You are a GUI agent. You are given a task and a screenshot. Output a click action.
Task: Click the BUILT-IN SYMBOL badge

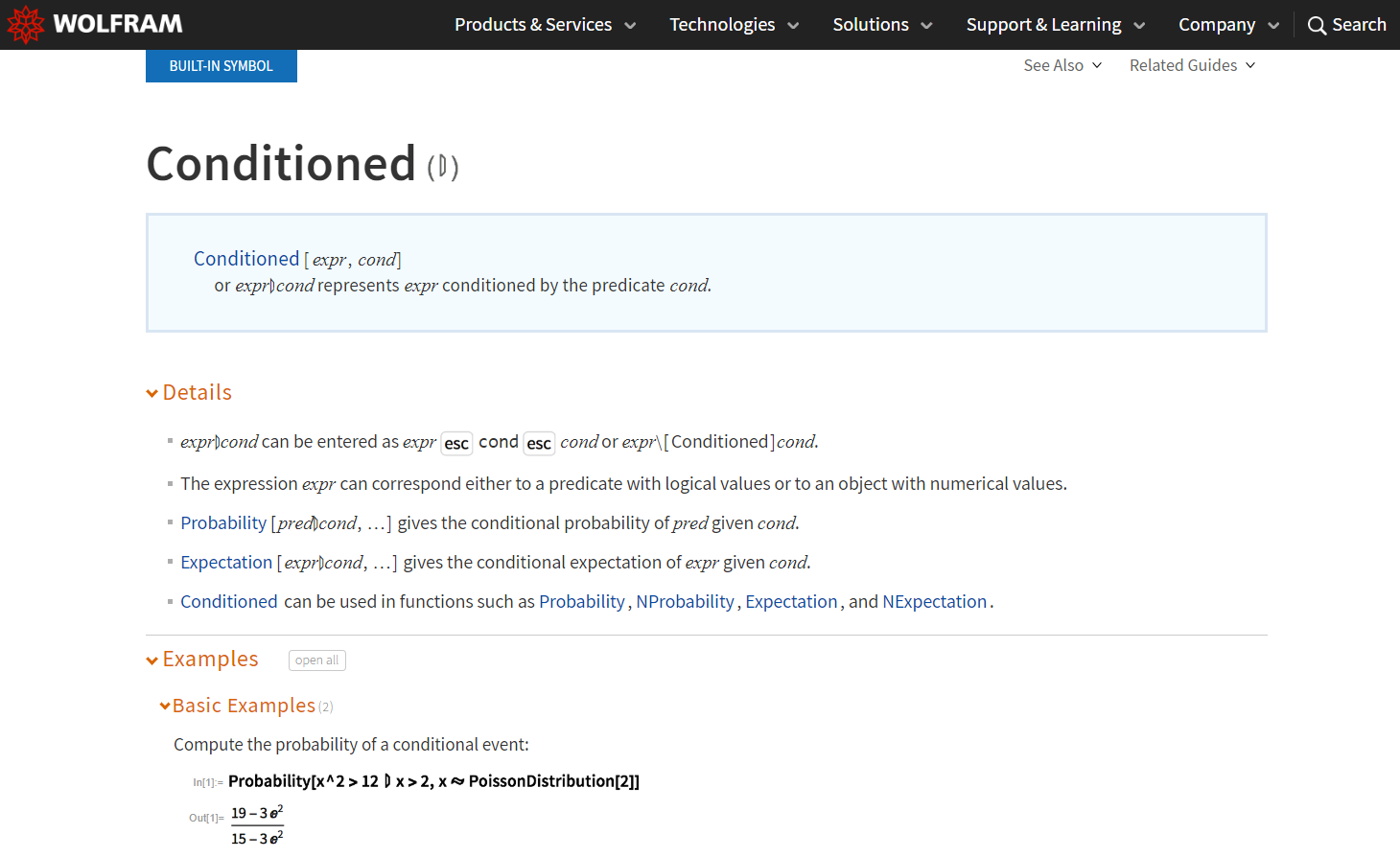[x=222, y=66]
